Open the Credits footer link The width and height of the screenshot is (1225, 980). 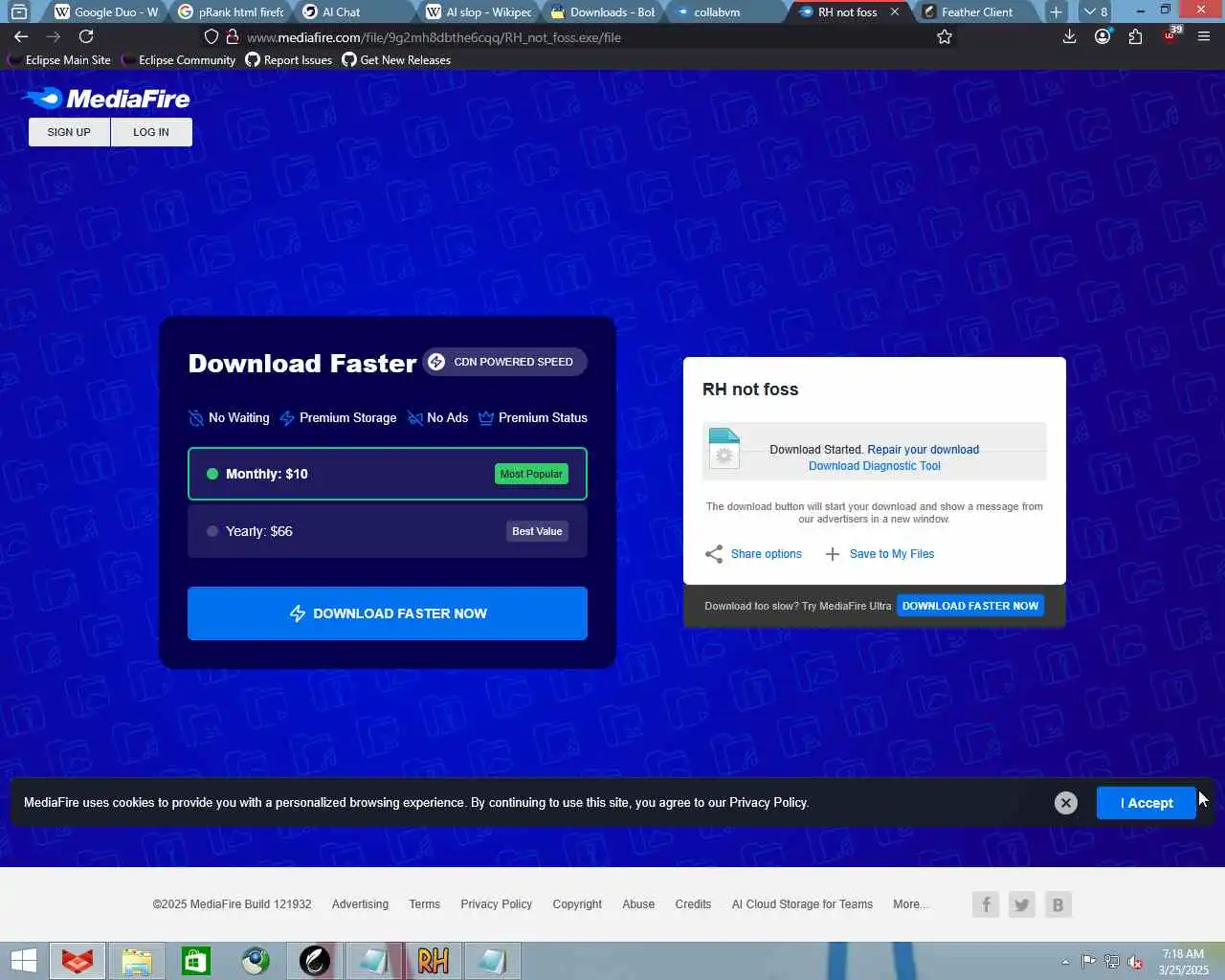693,904
